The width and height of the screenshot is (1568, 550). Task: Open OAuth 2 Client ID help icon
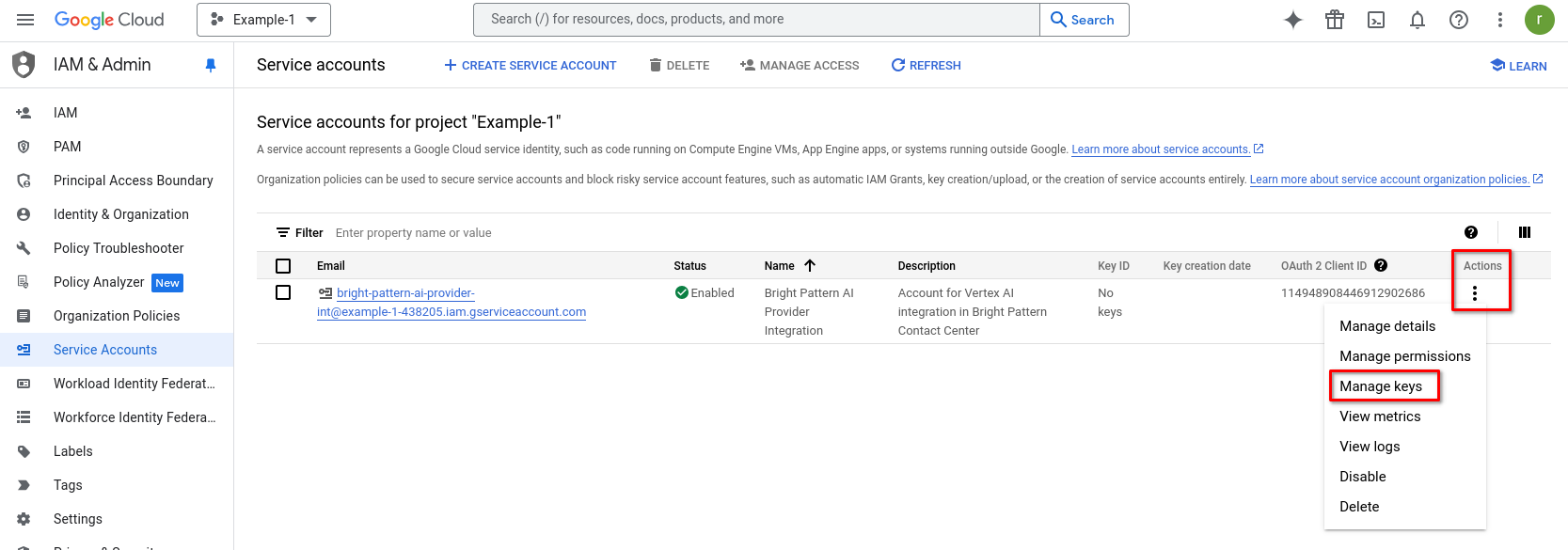(1381, 266)
